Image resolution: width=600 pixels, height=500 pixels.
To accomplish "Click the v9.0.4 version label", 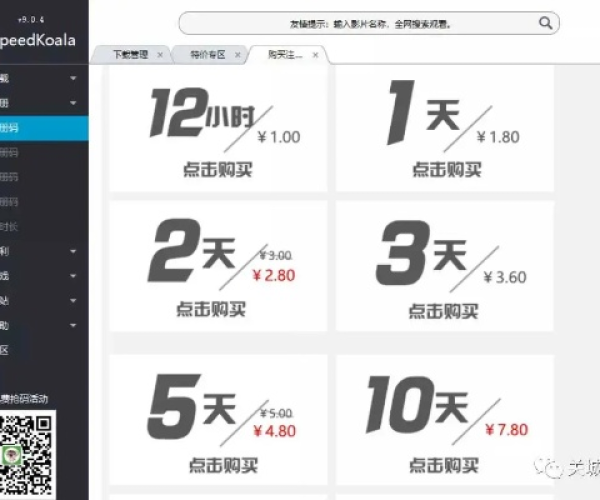I will pos(31,20).
